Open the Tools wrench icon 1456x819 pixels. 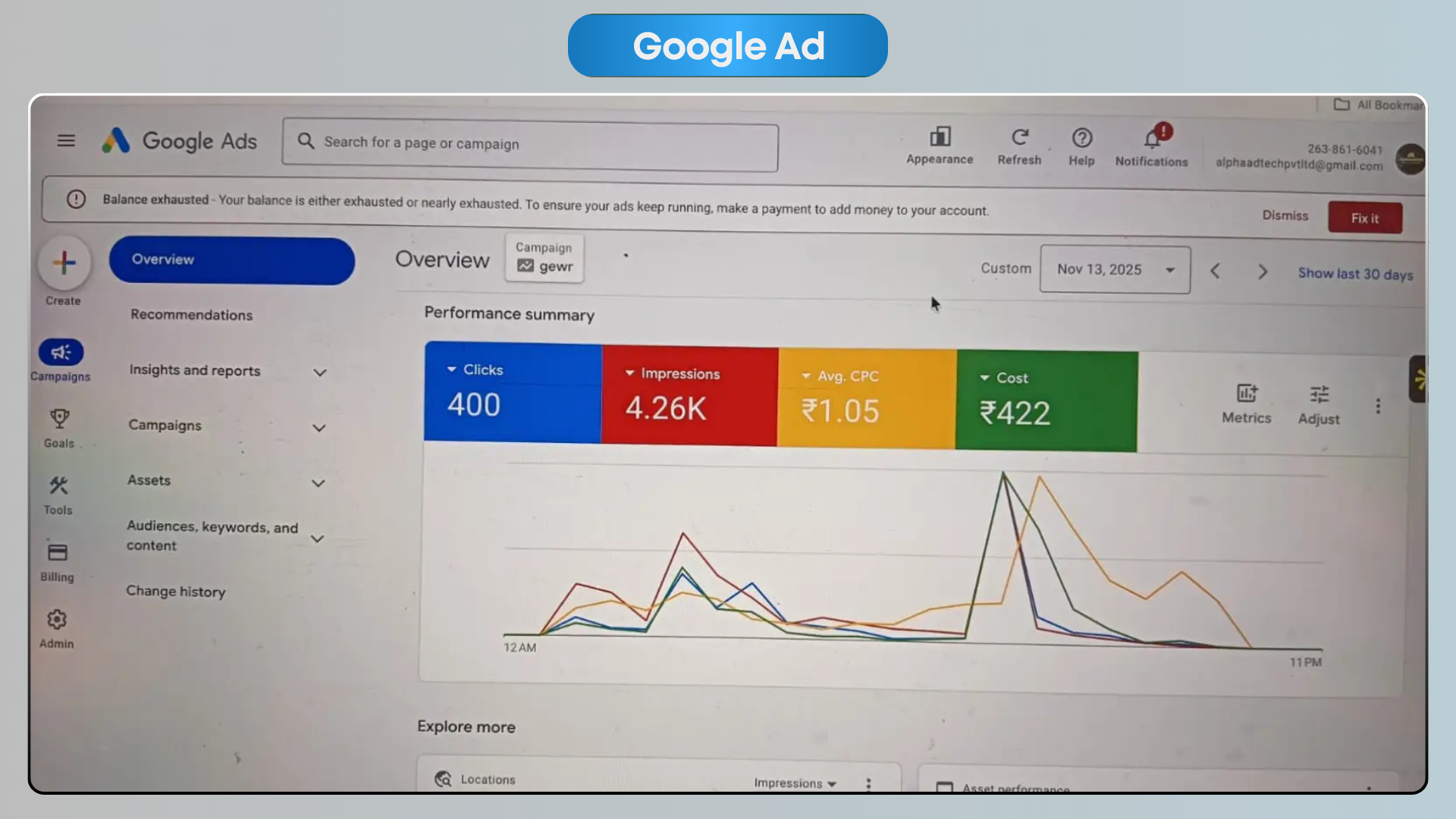point(58,486)
